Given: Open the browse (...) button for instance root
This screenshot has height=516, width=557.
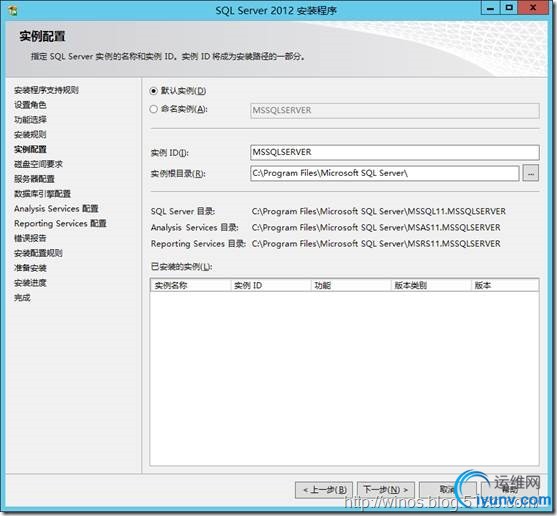Looking at the screenshot, I should pos(531,173).
